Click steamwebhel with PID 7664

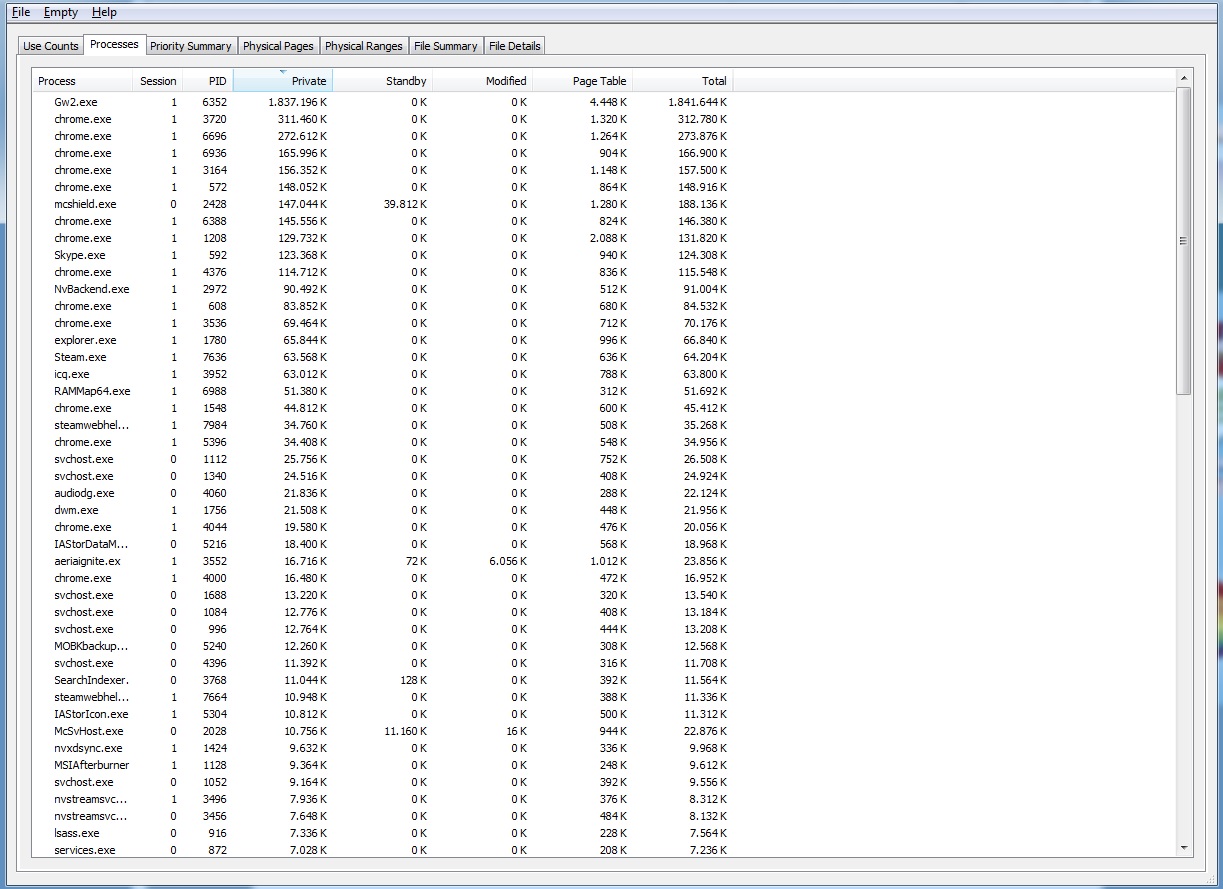92,697
